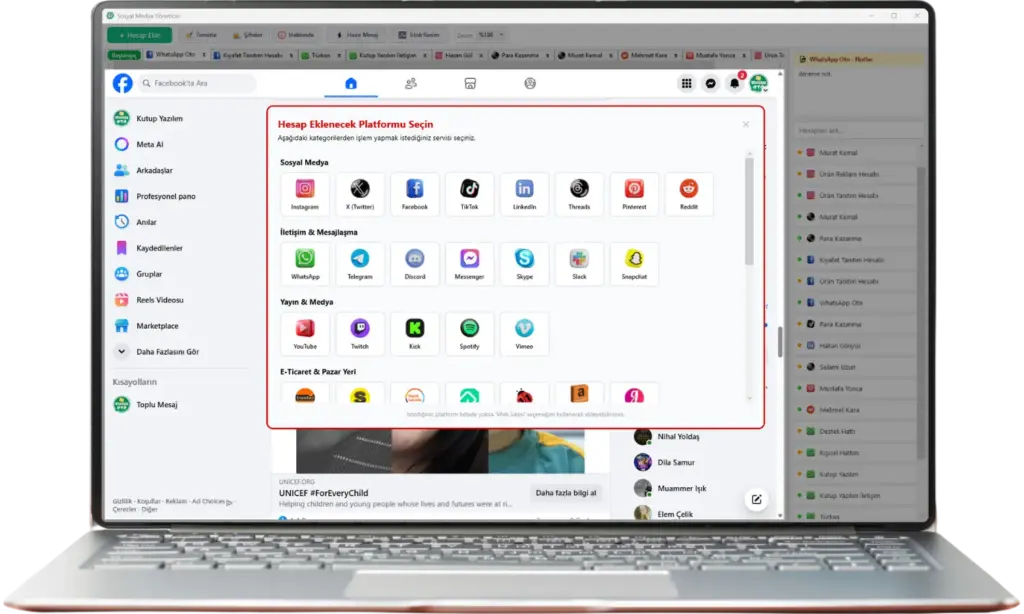The width and height of the screenshot is (1024, 614).
Task: Open the Zoom percentage dropdown
Action: click(491, 35)
